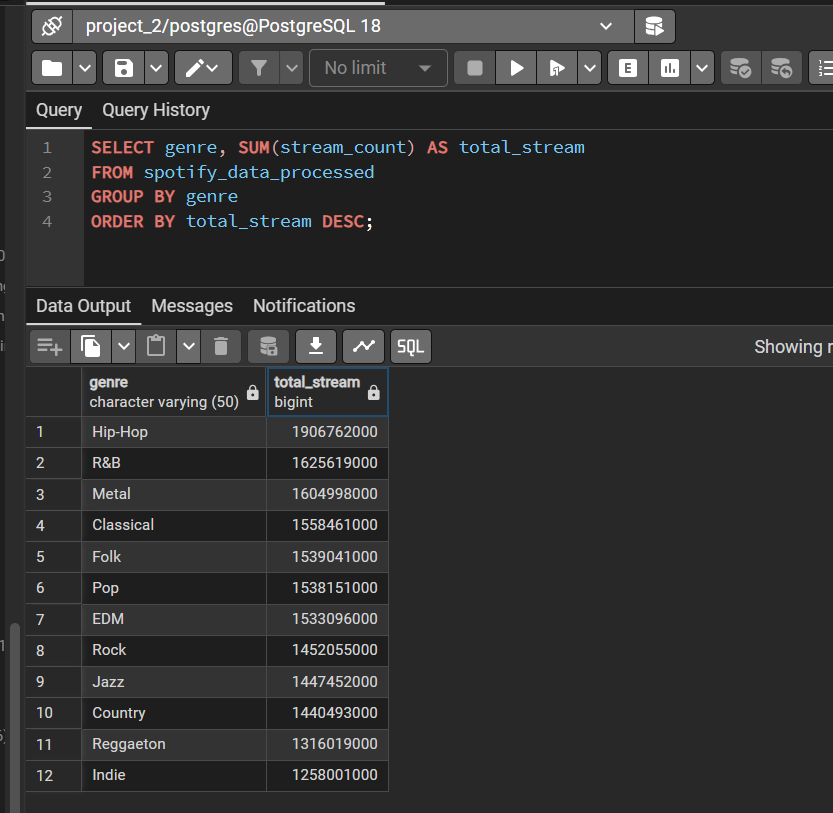This screenshot has width=833, height=813.
Task: Select the cell with value 1440493000
Action: [x=327, y=713]
